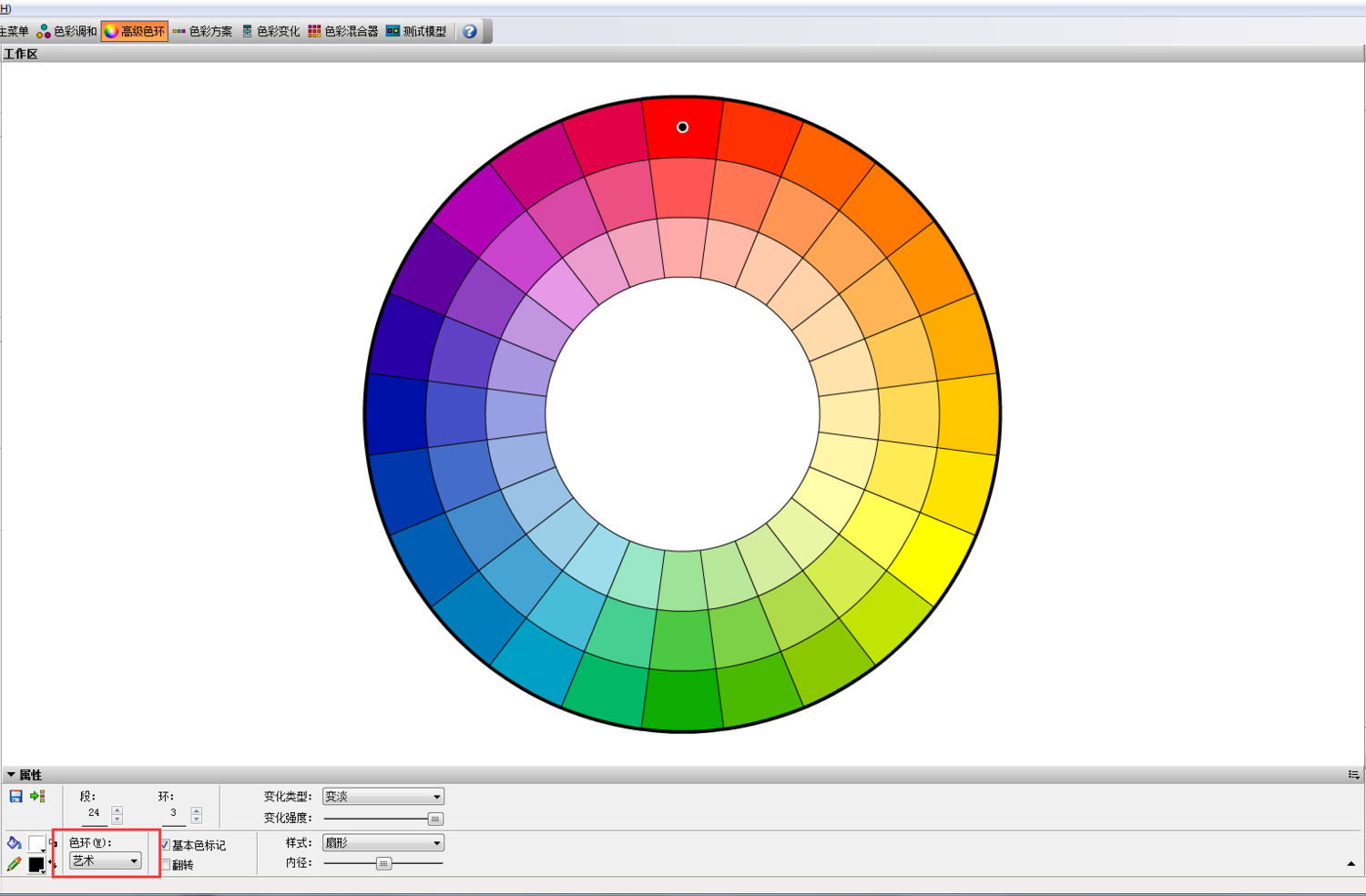Collapse the 属性 properties panel header

pyautogui.click(x=11, y=775)
